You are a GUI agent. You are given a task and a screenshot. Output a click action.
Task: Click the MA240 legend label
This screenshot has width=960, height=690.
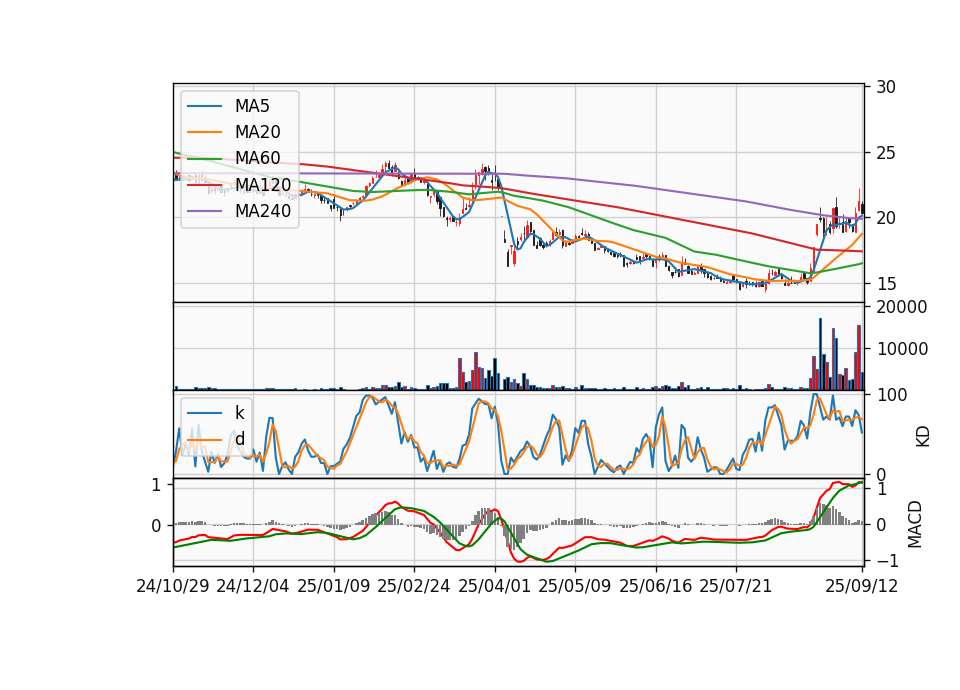263,211
